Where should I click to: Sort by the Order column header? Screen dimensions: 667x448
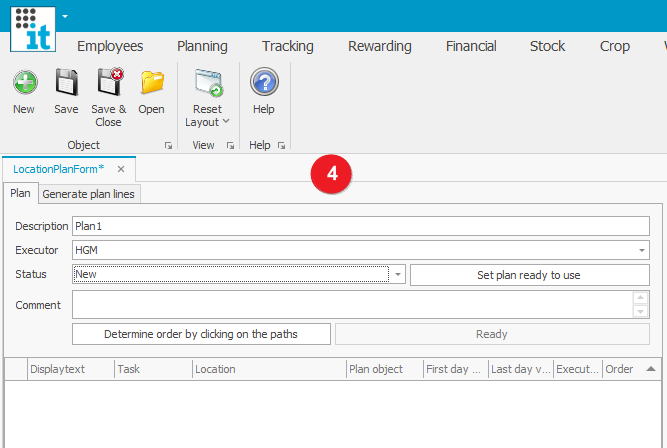pos(619,369)
